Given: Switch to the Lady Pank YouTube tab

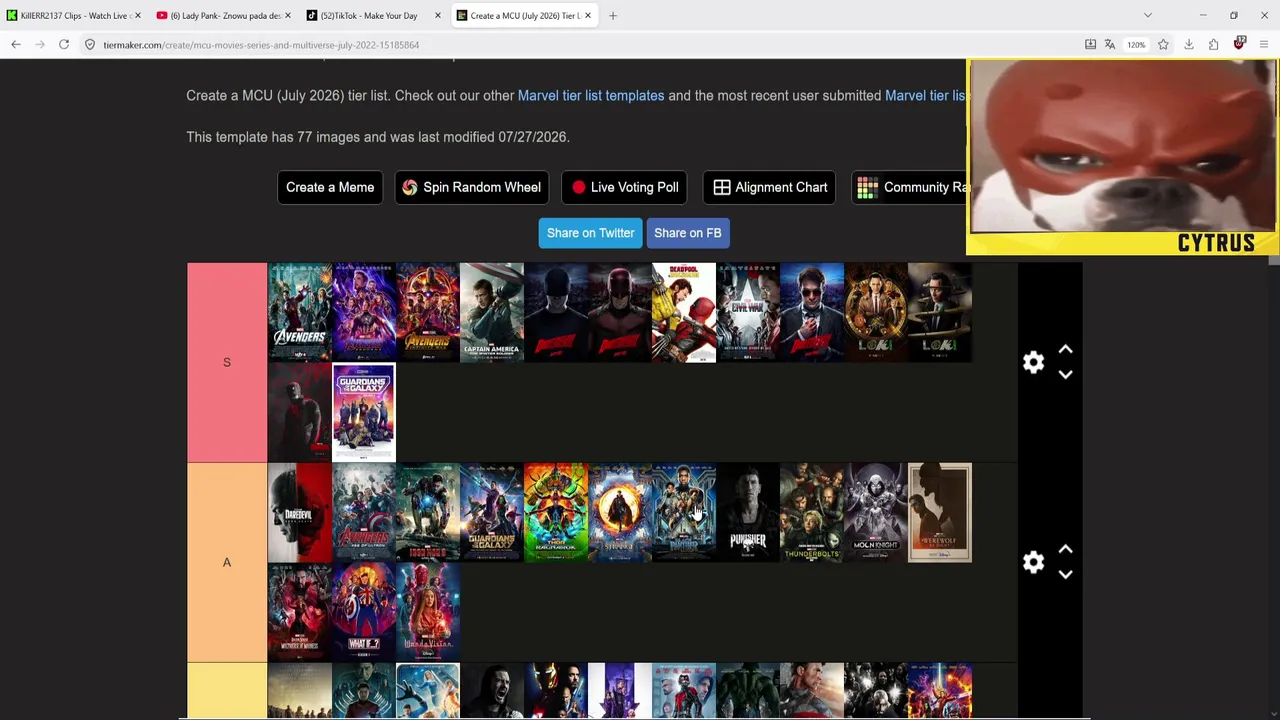Looking at the screenshot, I should 224,16.
